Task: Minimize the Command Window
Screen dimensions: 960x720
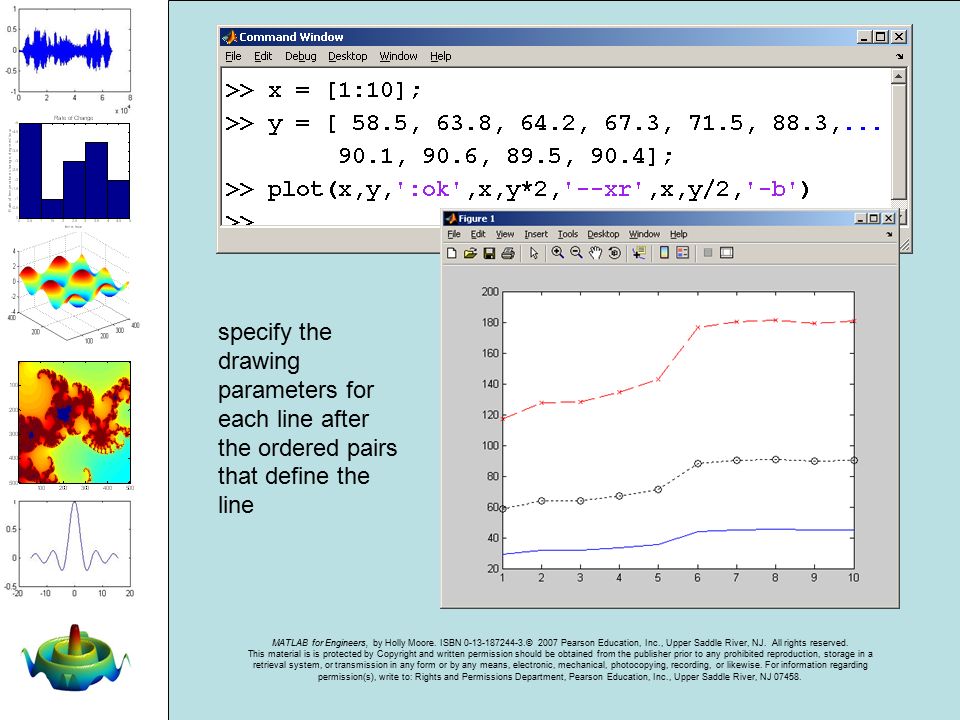Action: 864,37
